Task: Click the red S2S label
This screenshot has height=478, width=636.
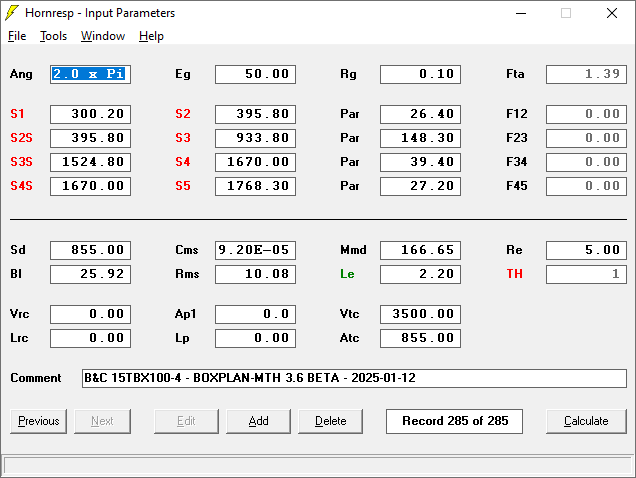Action: 21,138
